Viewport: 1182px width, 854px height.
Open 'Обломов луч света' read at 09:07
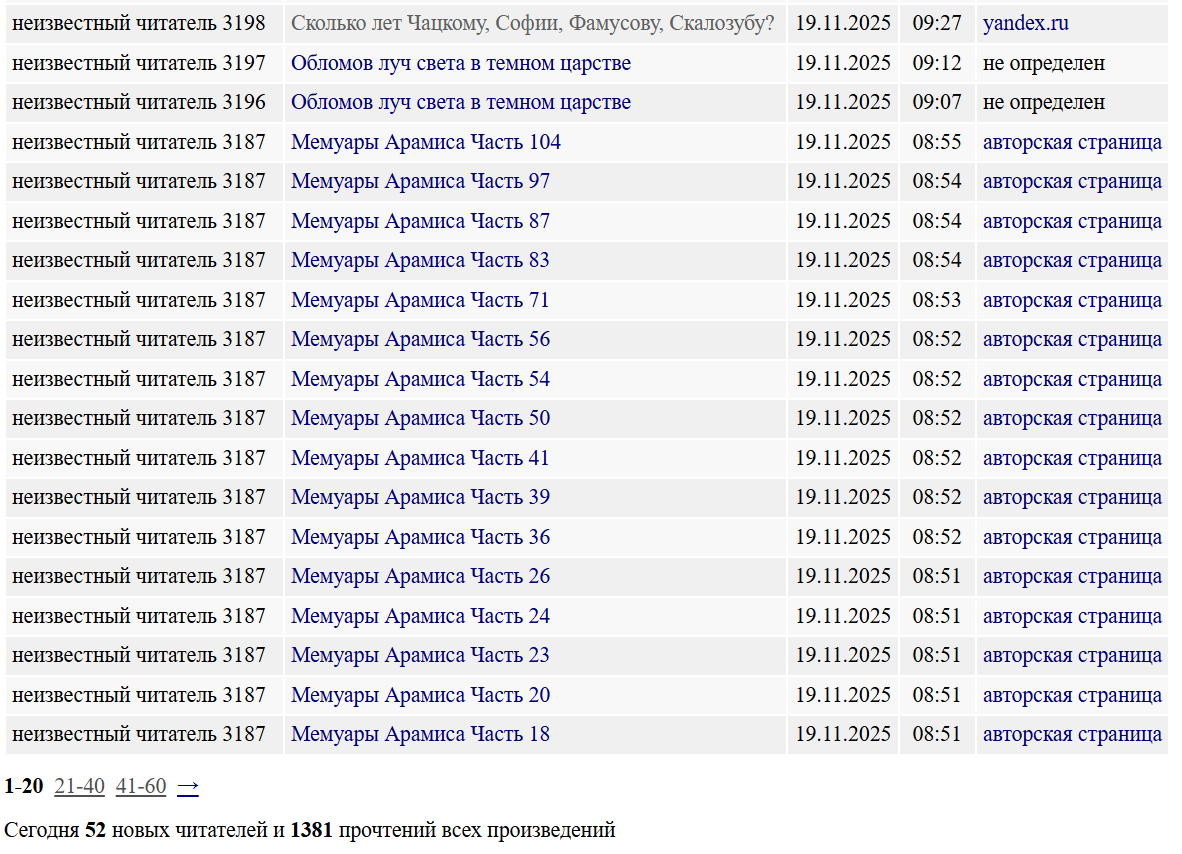pos(460,103)
